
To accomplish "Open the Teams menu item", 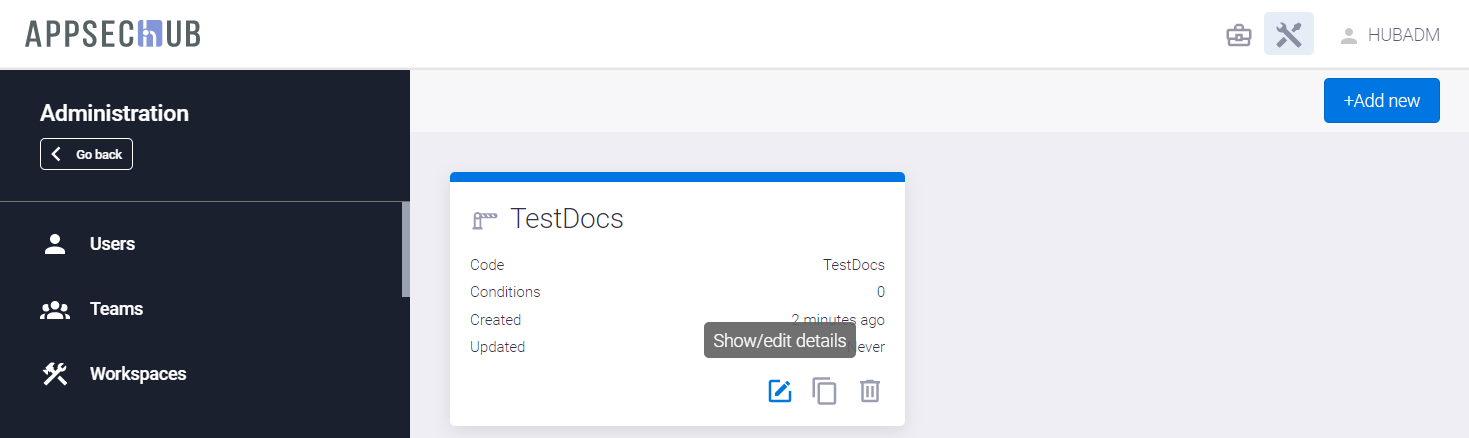I will pyautogui.click(x=116, y=309).
